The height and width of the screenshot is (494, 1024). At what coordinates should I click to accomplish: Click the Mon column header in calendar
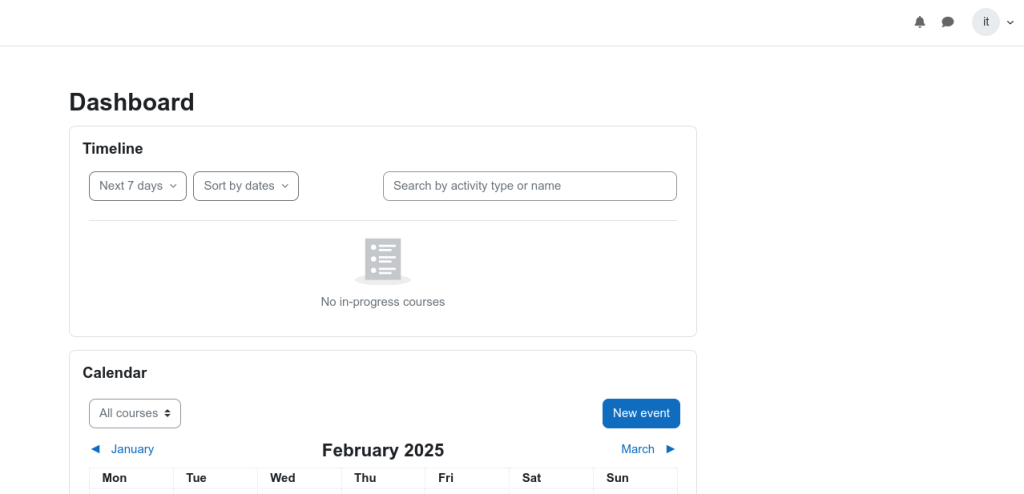[114, 478]
